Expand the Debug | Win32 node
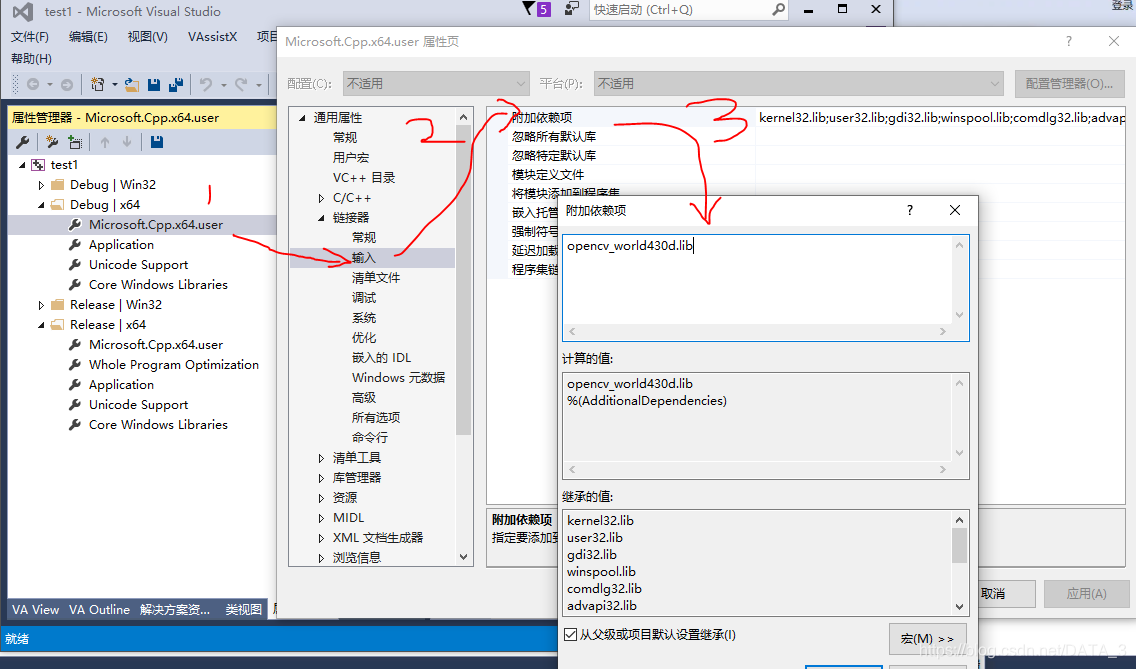Viewport: 1136px width, 669px height. (41, 185)
